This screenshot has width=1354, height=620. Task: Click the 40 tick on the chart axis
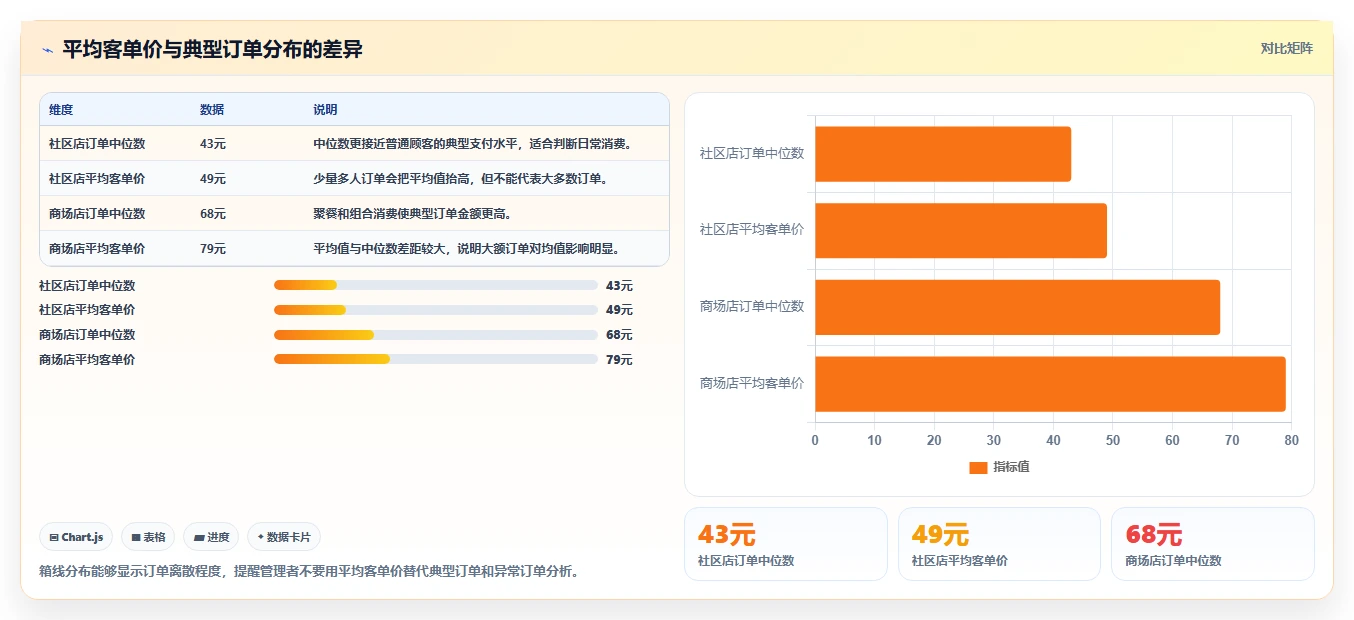tap(1053, 440)
